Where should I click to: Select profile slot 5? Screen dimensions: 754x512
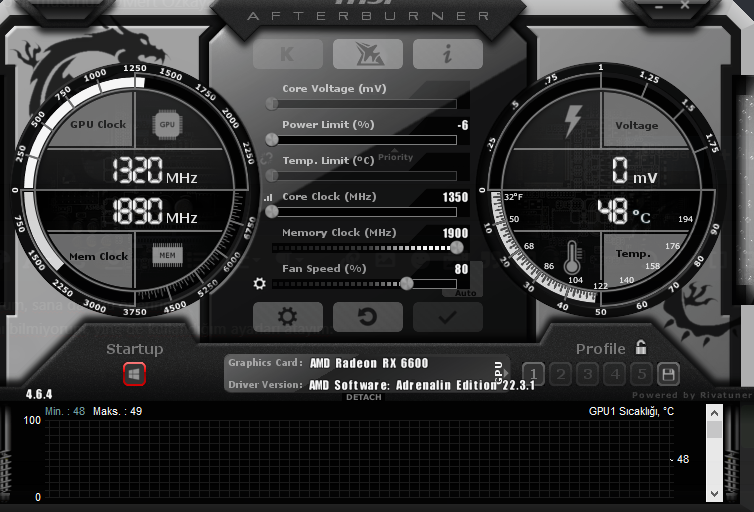(x=641, y=374)
